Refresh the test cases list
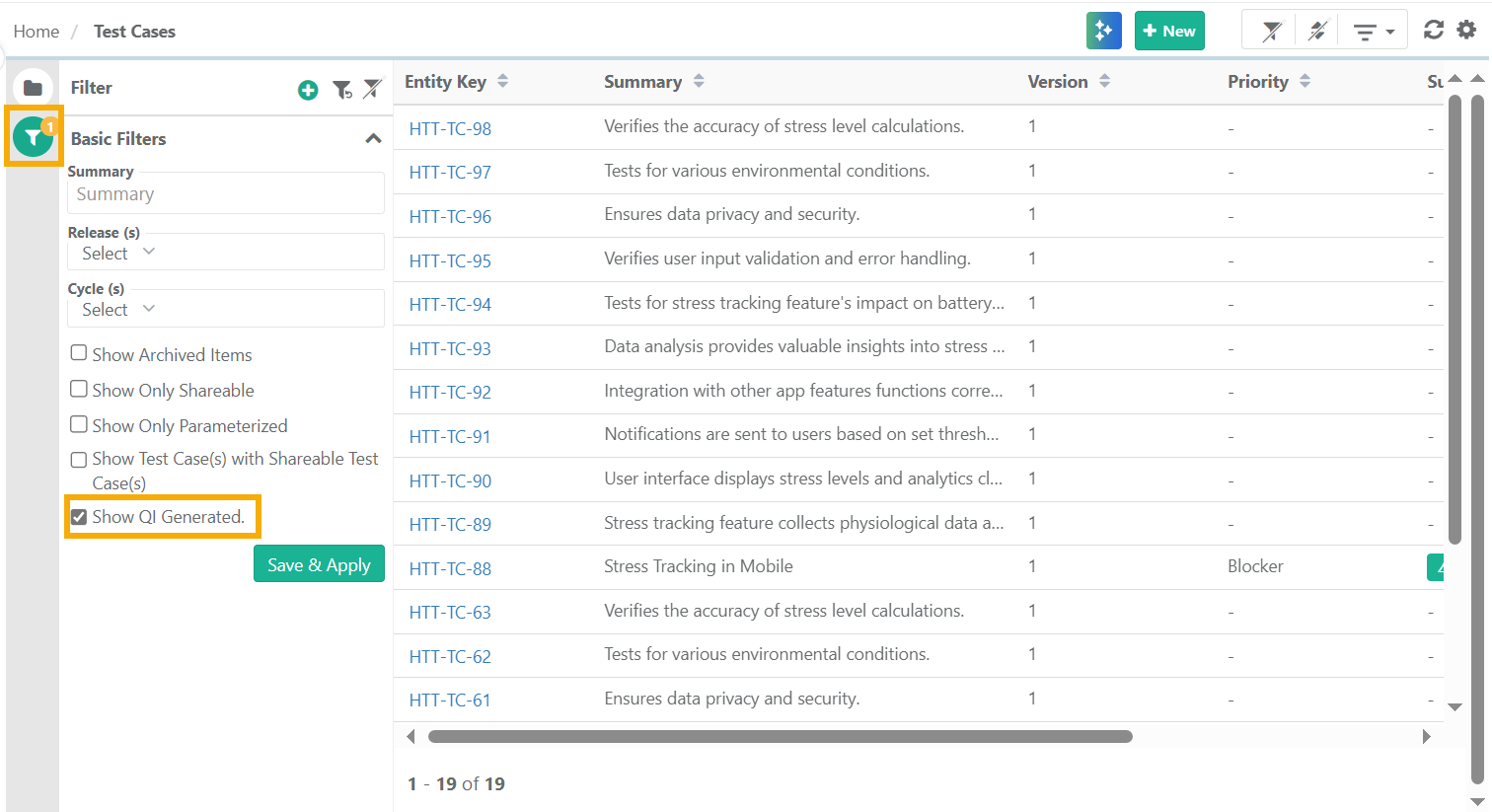The image size is (1492, 812). [x=1434, y=30]
